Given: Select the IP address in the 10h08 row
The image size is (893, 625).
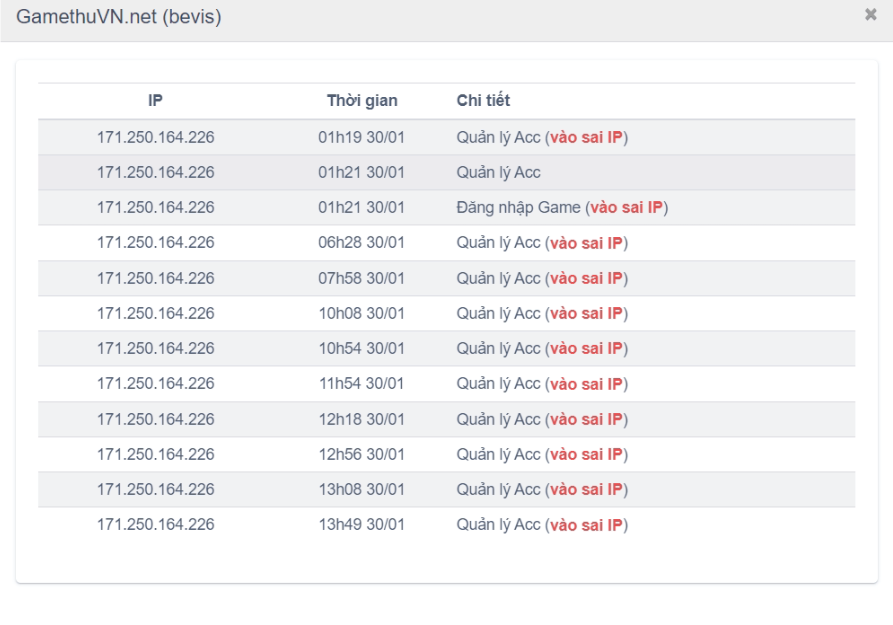Looking at the screenshot, I should pyautogui.click(x=155, y=313).
